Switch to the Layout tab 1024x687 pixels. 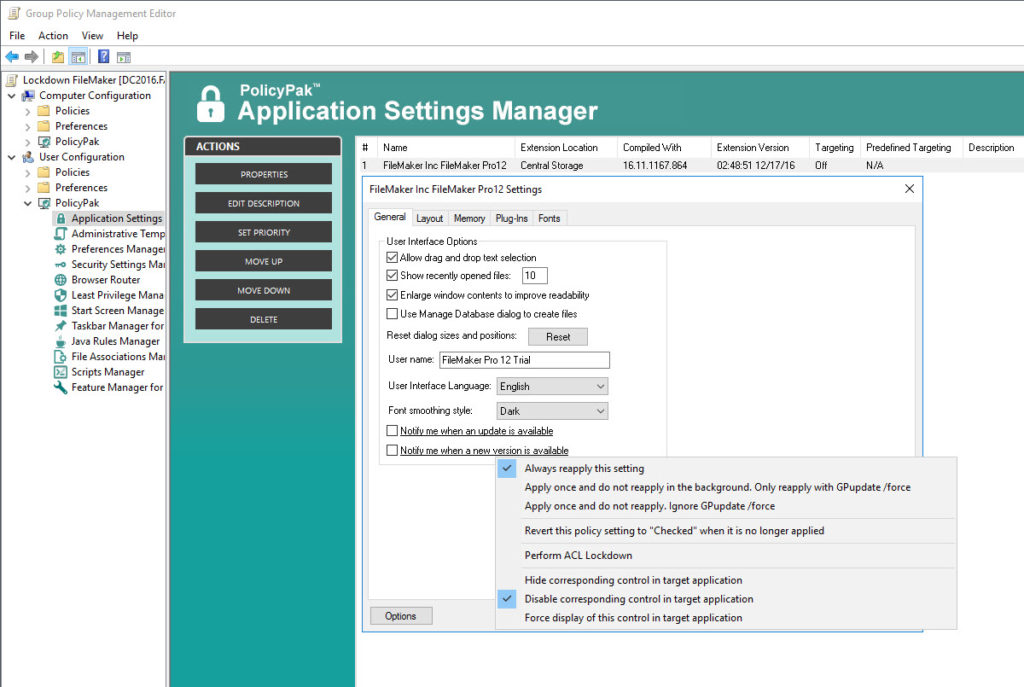pos(429,218)
